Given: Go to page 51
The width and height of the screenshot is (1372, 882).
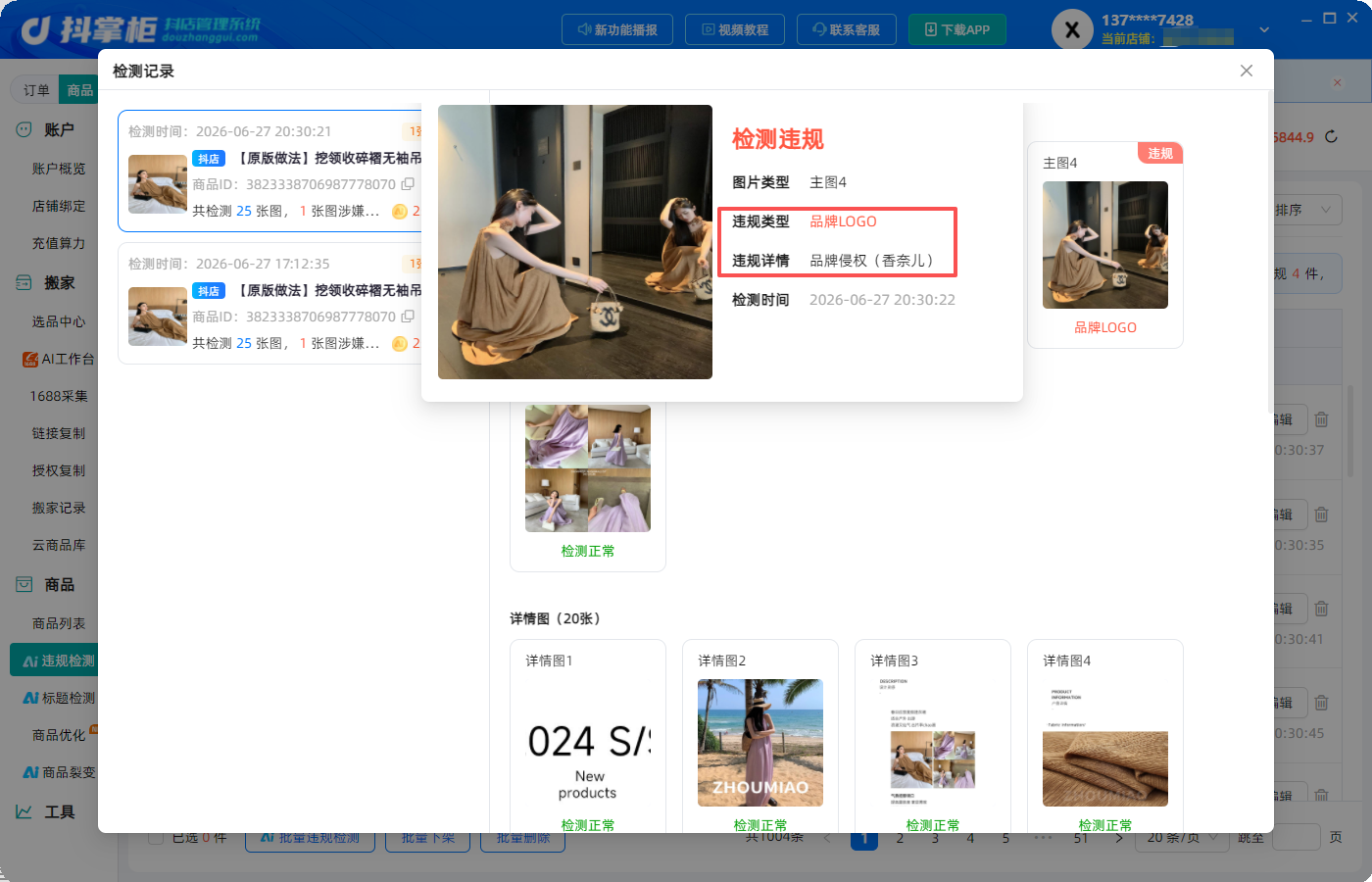Looking at the screenshot, I should click(x=1081, y=838).
